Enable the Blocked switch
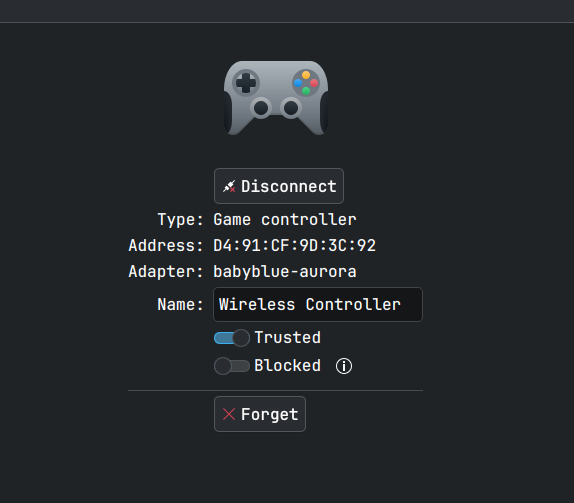 coord(232,366)
